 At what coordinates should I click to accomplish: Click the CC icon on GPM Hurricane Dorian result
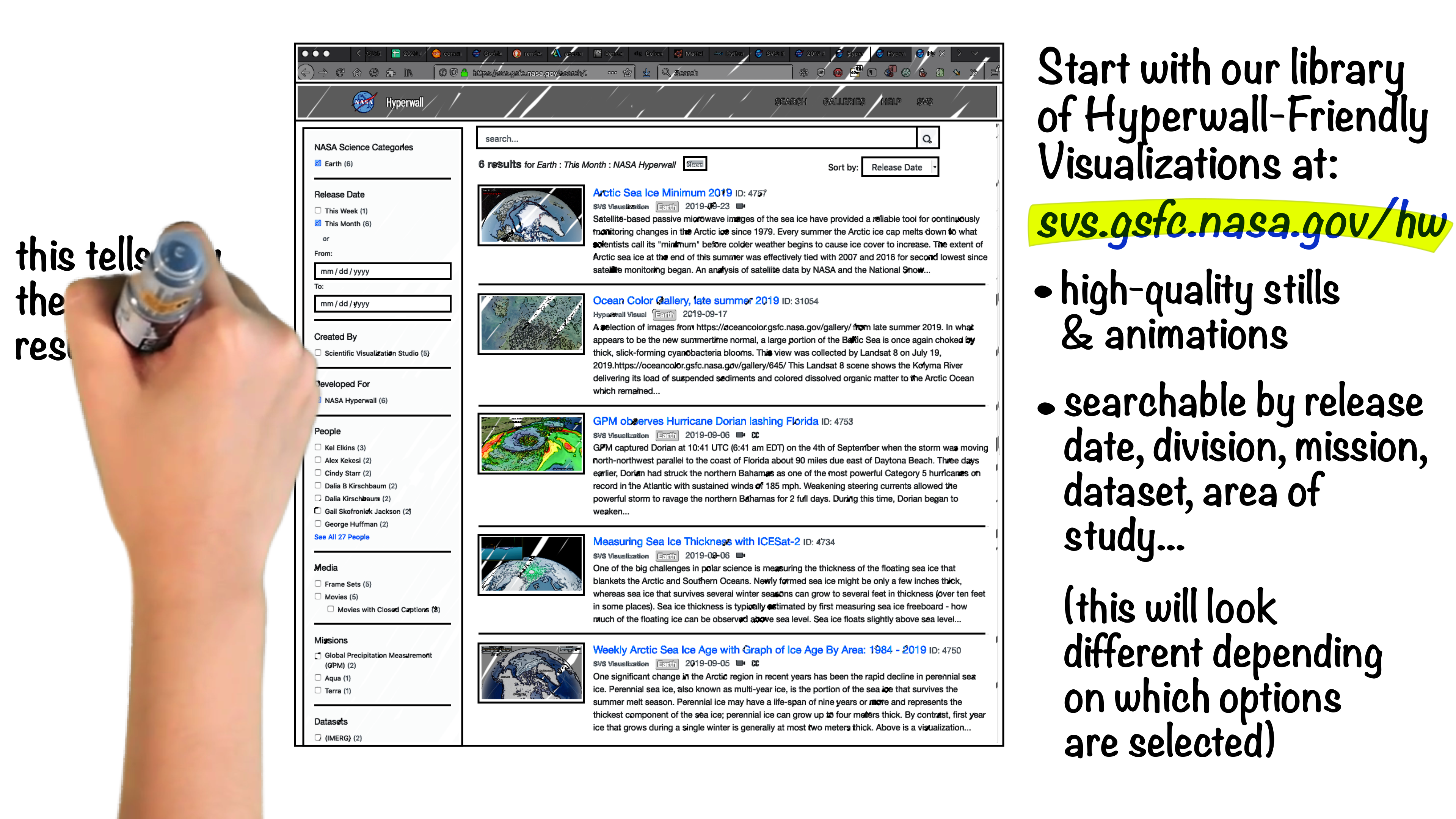(755, 435)
